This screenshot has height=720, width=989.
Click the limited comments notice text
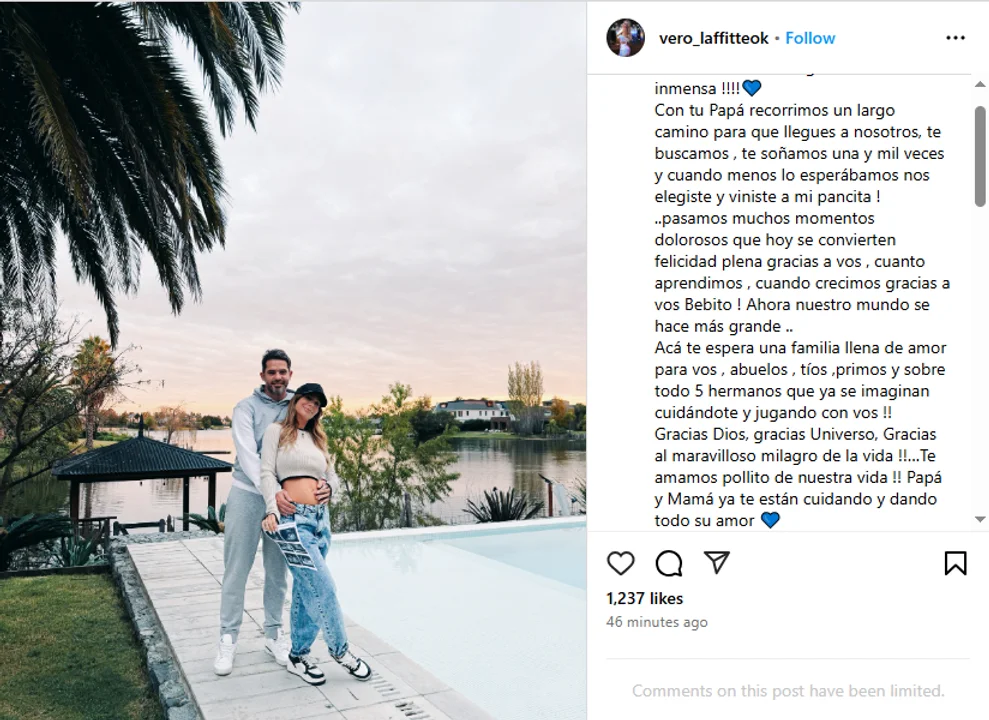point(788,691)
